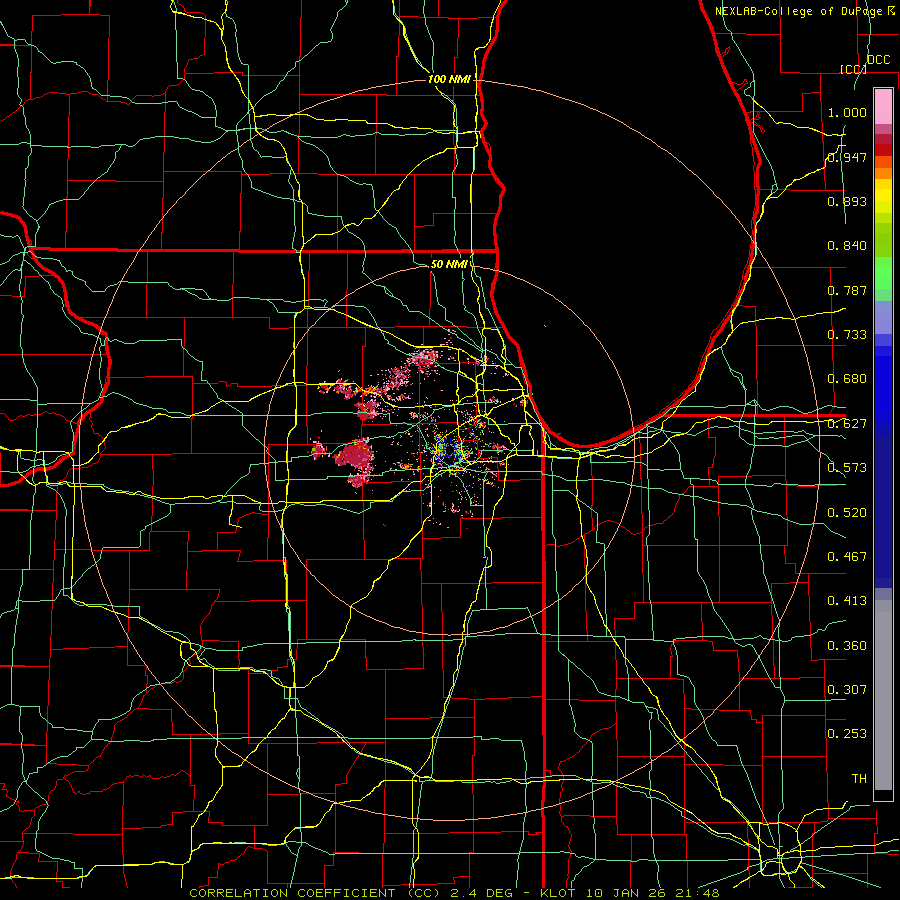Select the 0.893 scale value
Screen dimensions: 900x900
tap(847, 201)
